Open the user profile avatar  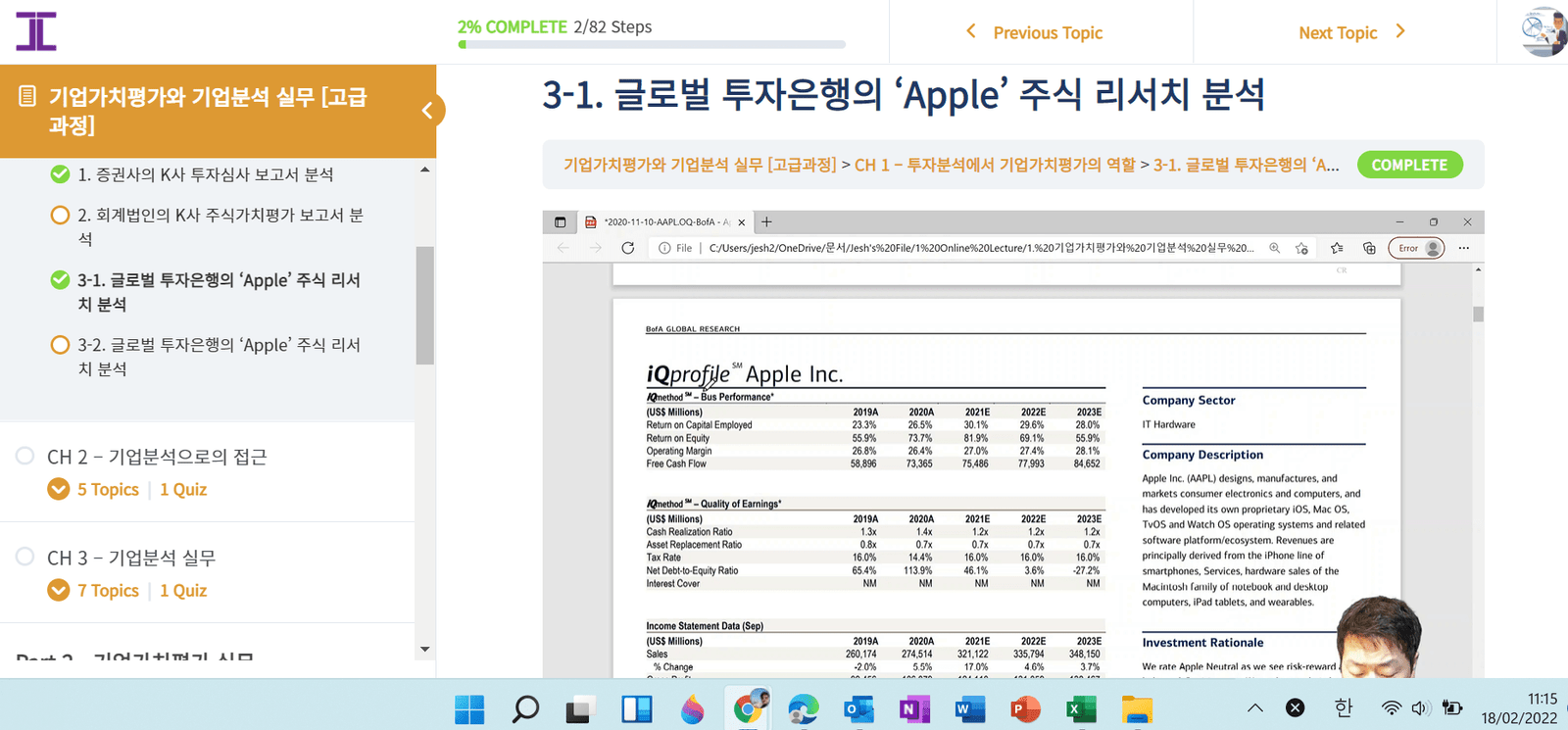(x=1544, y=31)
